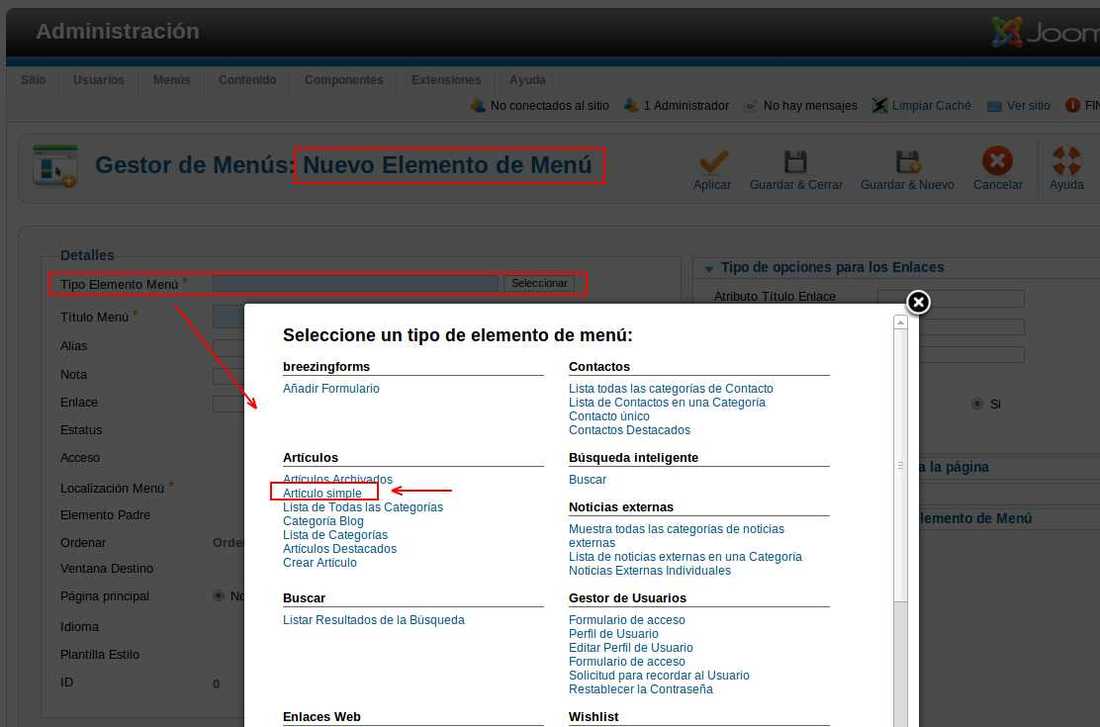Image resolution: width=1100 pixels, height=727 pixels.
Task: Click the Ver sitio monitor icon
Action: coord(993,106)
